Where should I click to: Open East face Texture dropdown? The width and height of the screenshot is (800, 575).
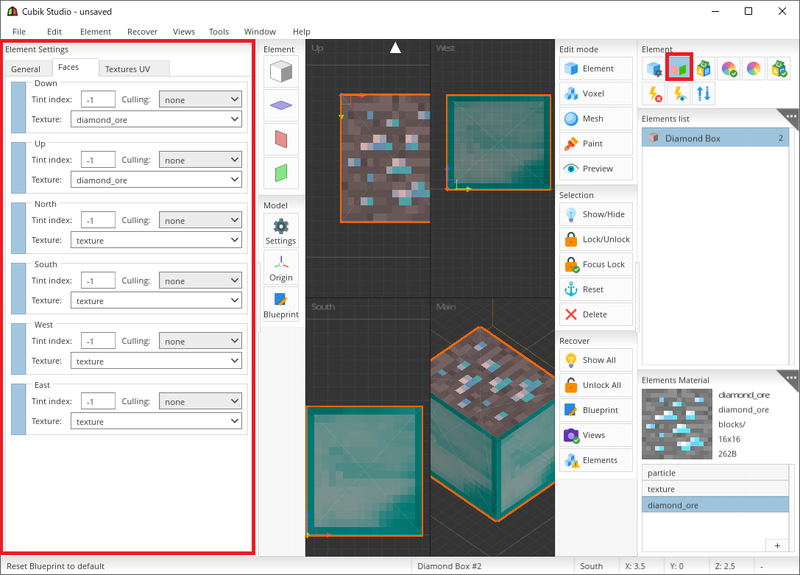point(156,421)
